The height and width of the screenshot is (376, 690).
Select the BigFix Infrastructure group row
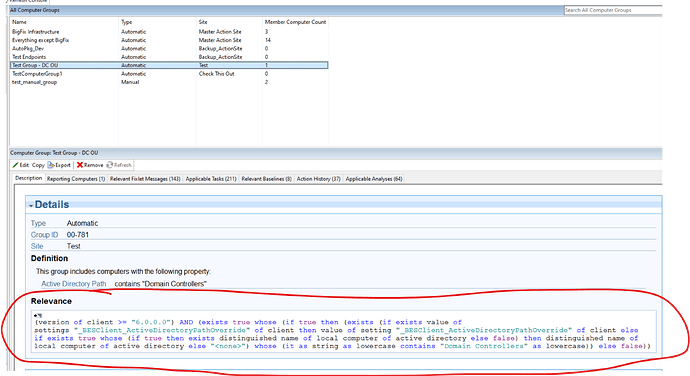click(169, 32)
